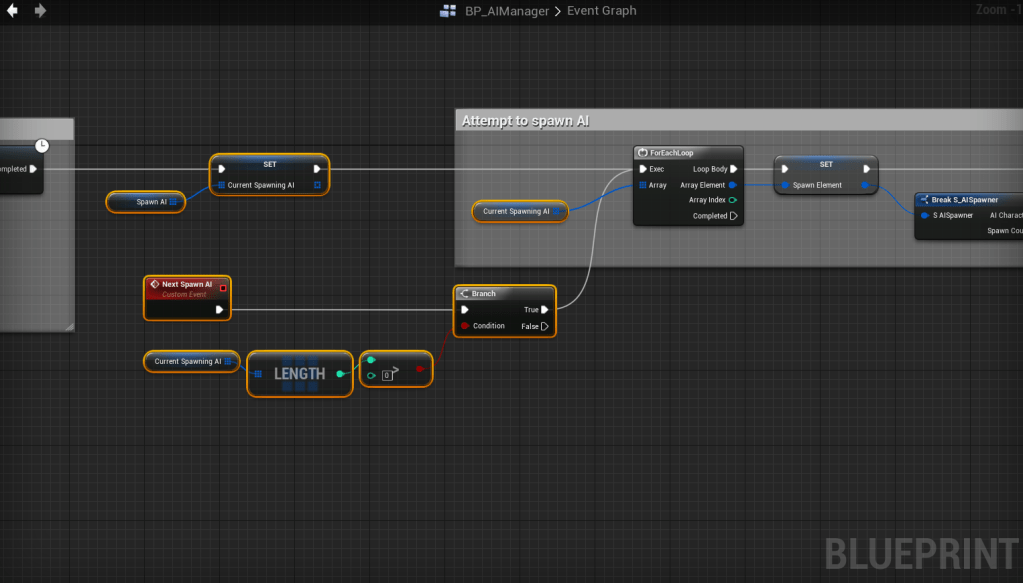
Task: Open BP_AIManager from the breadcrumb
Action: (x=507, y=11)
